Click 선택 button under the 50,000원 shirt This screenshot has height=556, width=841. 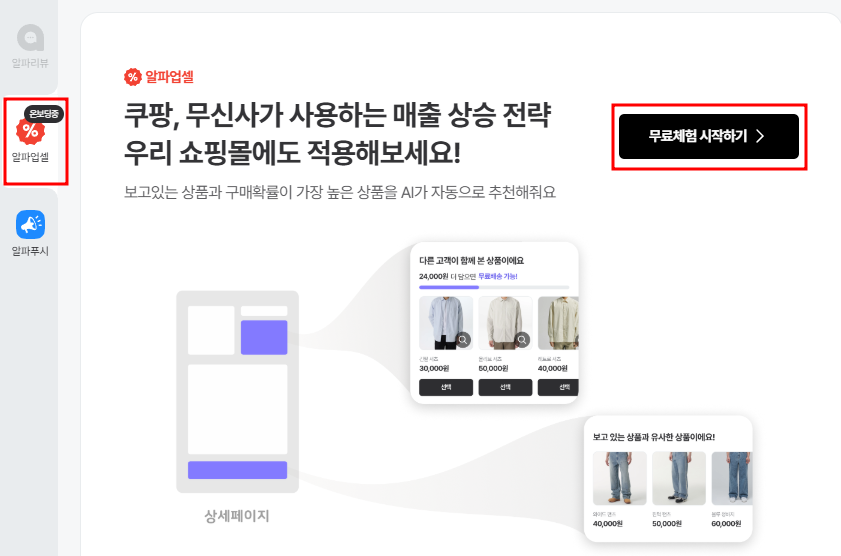click(505, 387)
